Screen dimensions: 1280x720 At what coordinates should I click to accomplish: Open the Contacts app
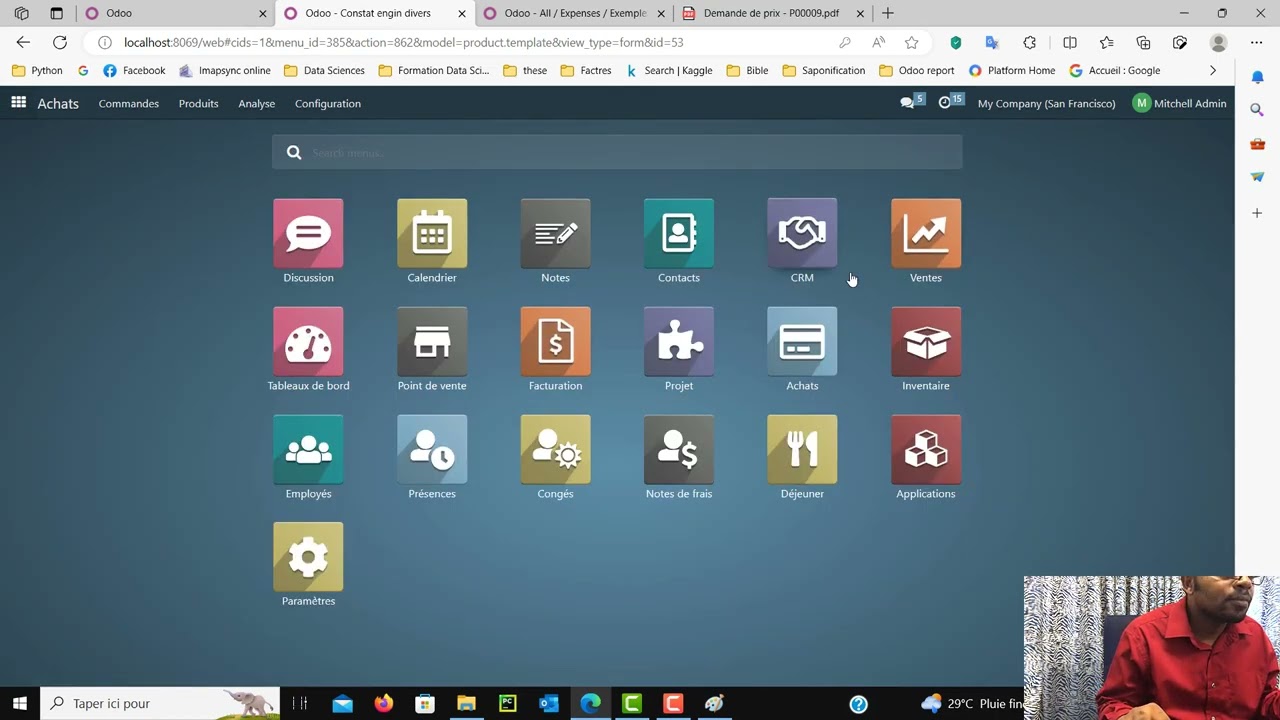pyautogui.click(x=679, y=234)
